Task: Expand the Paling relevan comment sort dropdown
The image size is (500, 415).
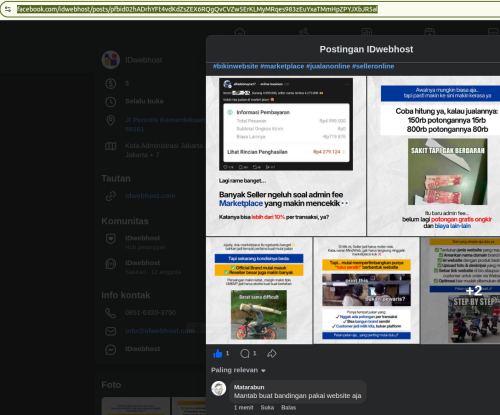Action: [x=238, y=370]
